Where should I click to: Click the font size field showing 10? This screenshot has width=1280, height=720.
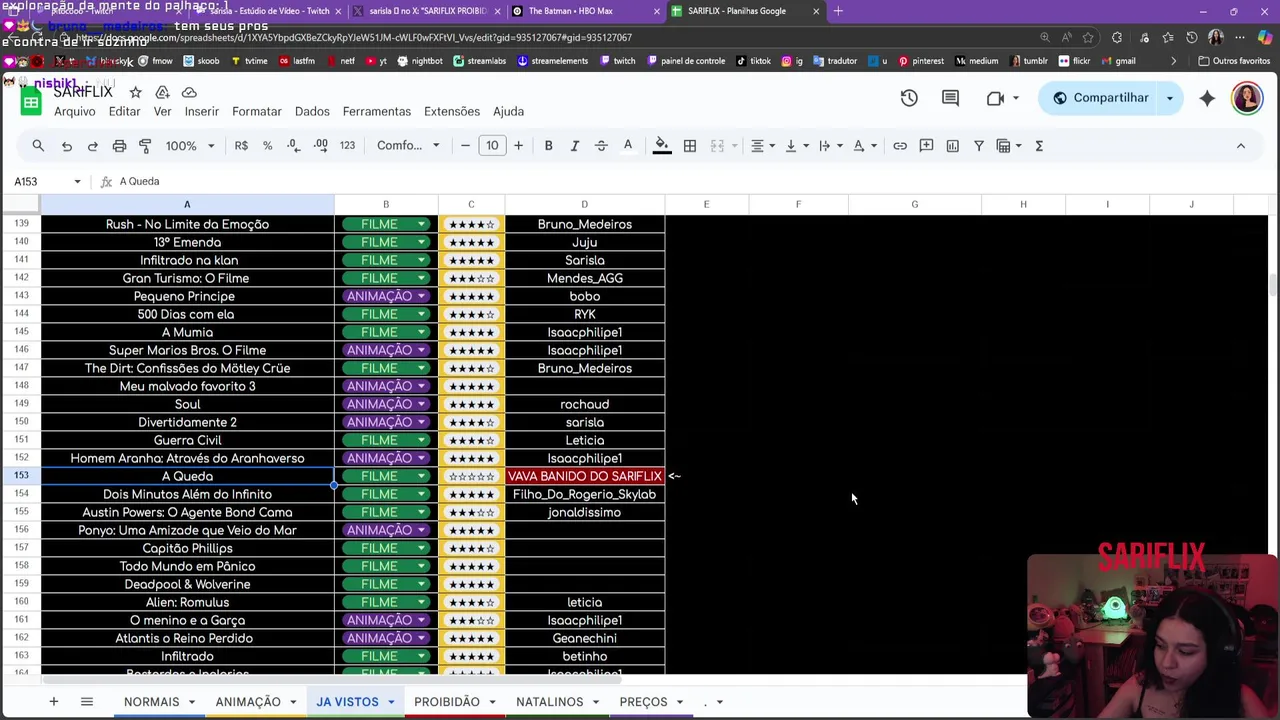[x=492, y=146]
